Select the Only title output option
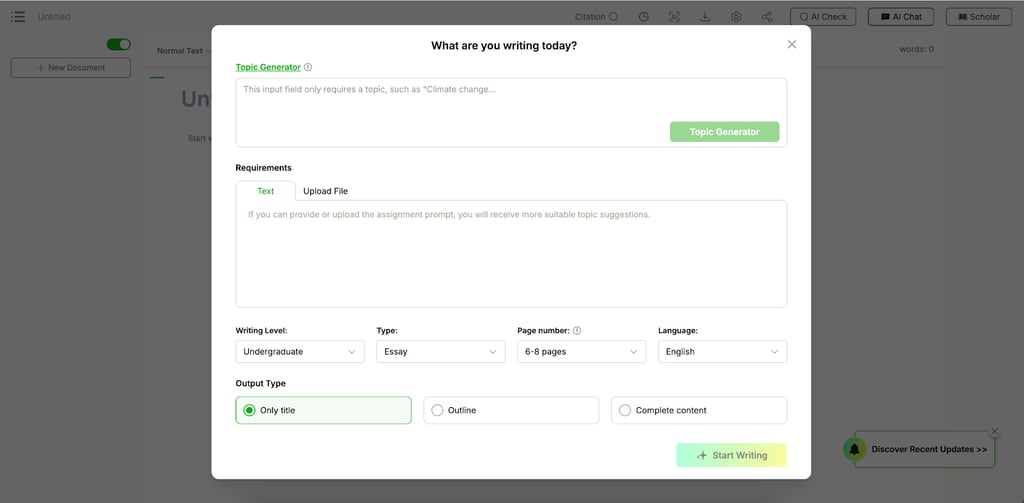The width and height of the screenshot is (1024, 503). click(x=323, y=410)
